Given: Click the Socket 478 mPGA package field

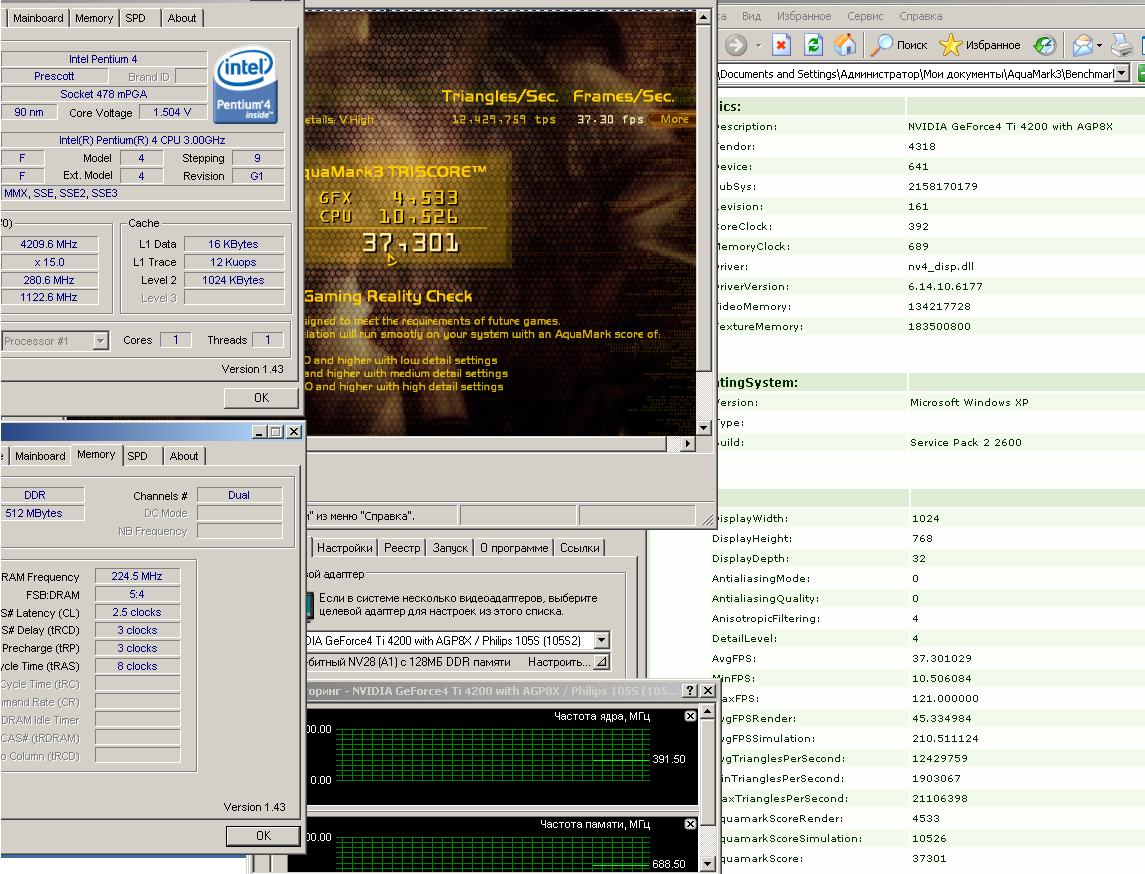Looking at the screenshot, I should click(104, 94).
